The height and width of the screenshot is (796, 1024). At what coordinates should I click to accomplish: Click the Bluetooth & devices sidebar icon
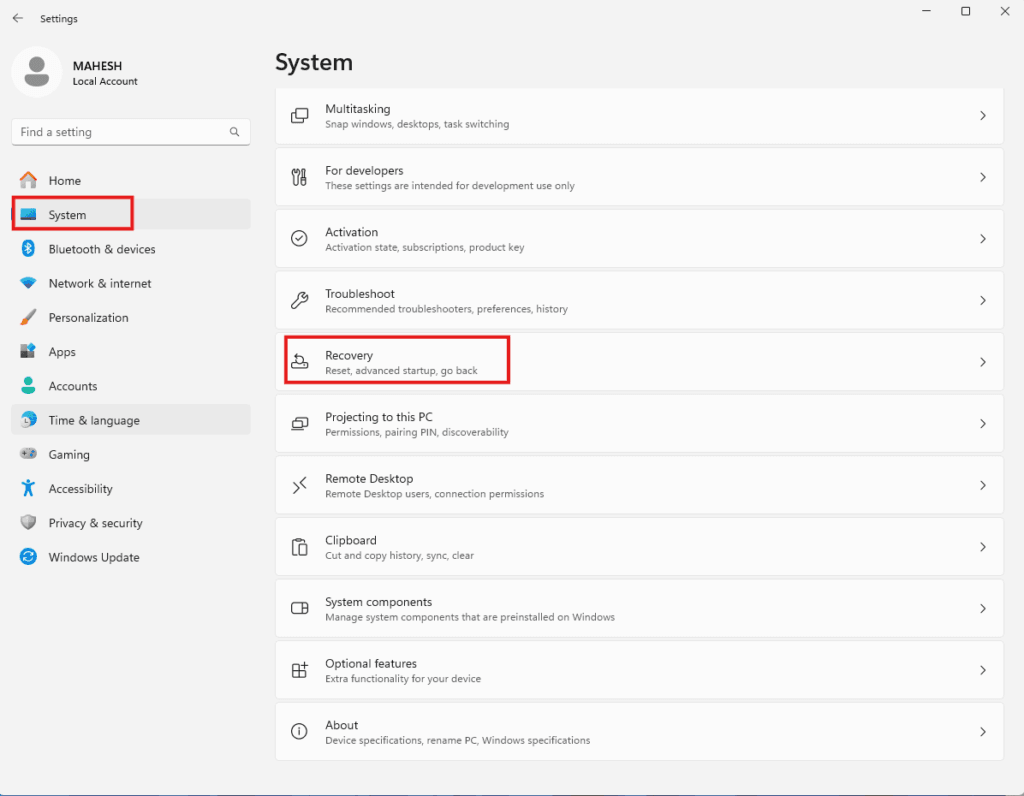[28, 249]
